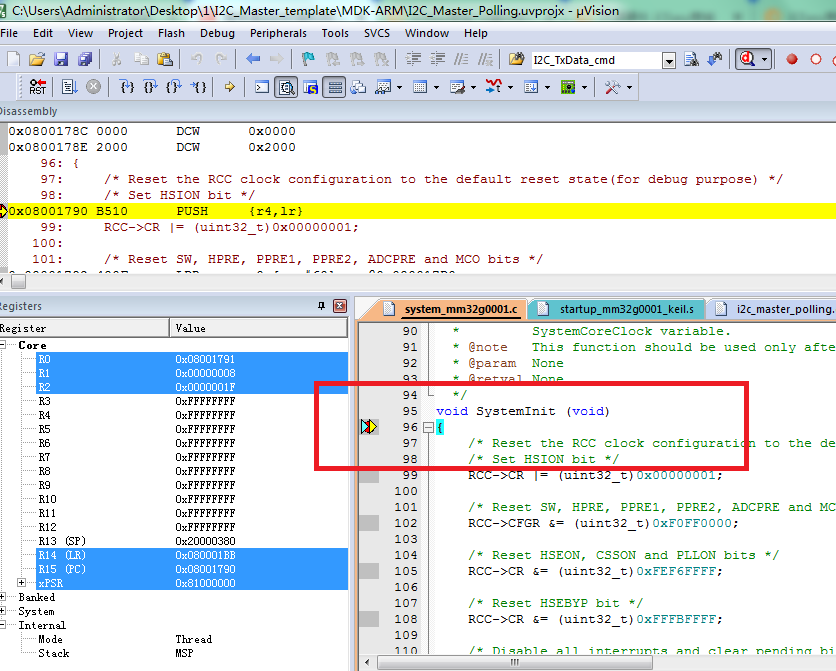Open the Peripherals menu
Viewport: 836px width, 671px height.
pos(278,33)
